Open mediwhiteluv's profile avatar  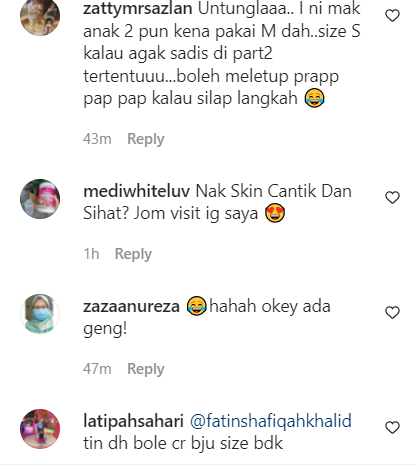coord(40,199)
